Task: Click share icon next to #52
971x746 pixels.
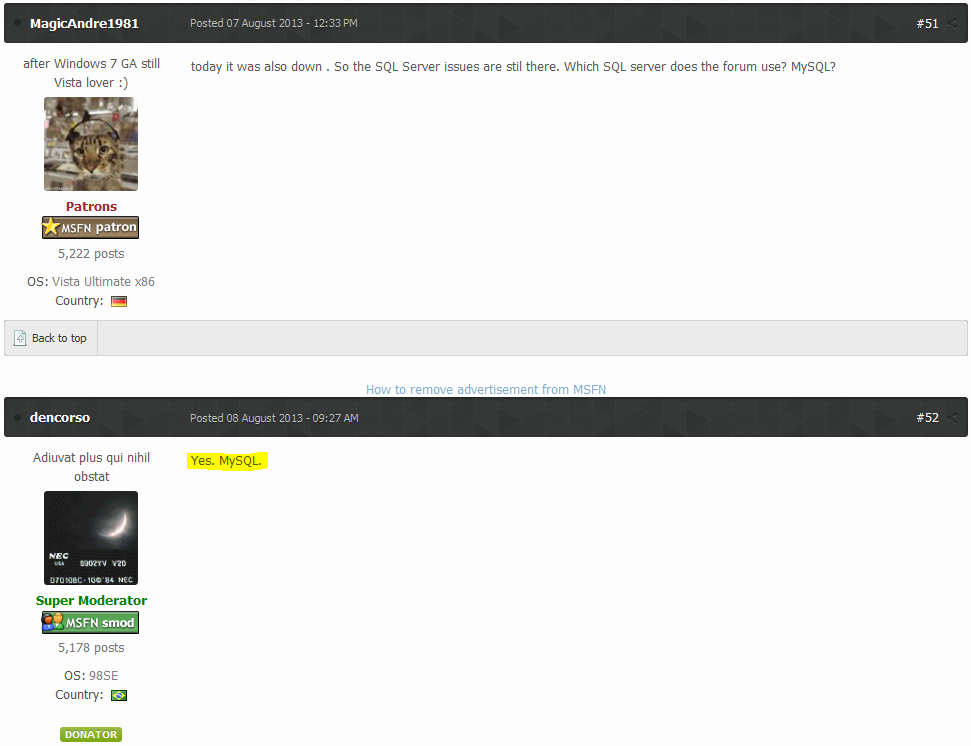Action: 952,418
